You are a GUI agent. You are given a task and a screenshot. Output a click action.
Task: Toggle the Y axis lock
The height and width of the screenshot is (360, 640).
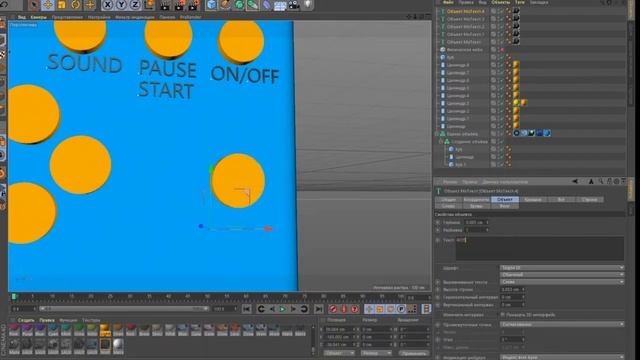[x=121, y=5]
